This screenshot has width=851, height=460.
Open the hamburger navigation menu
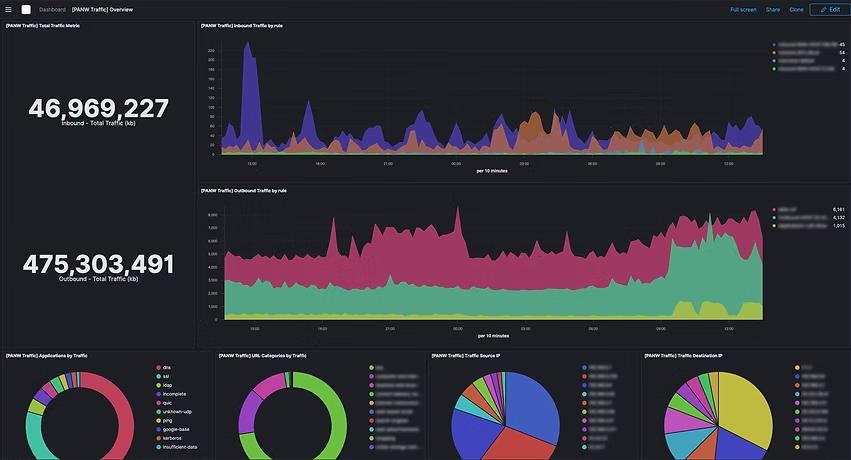click(x=8, y=9)
